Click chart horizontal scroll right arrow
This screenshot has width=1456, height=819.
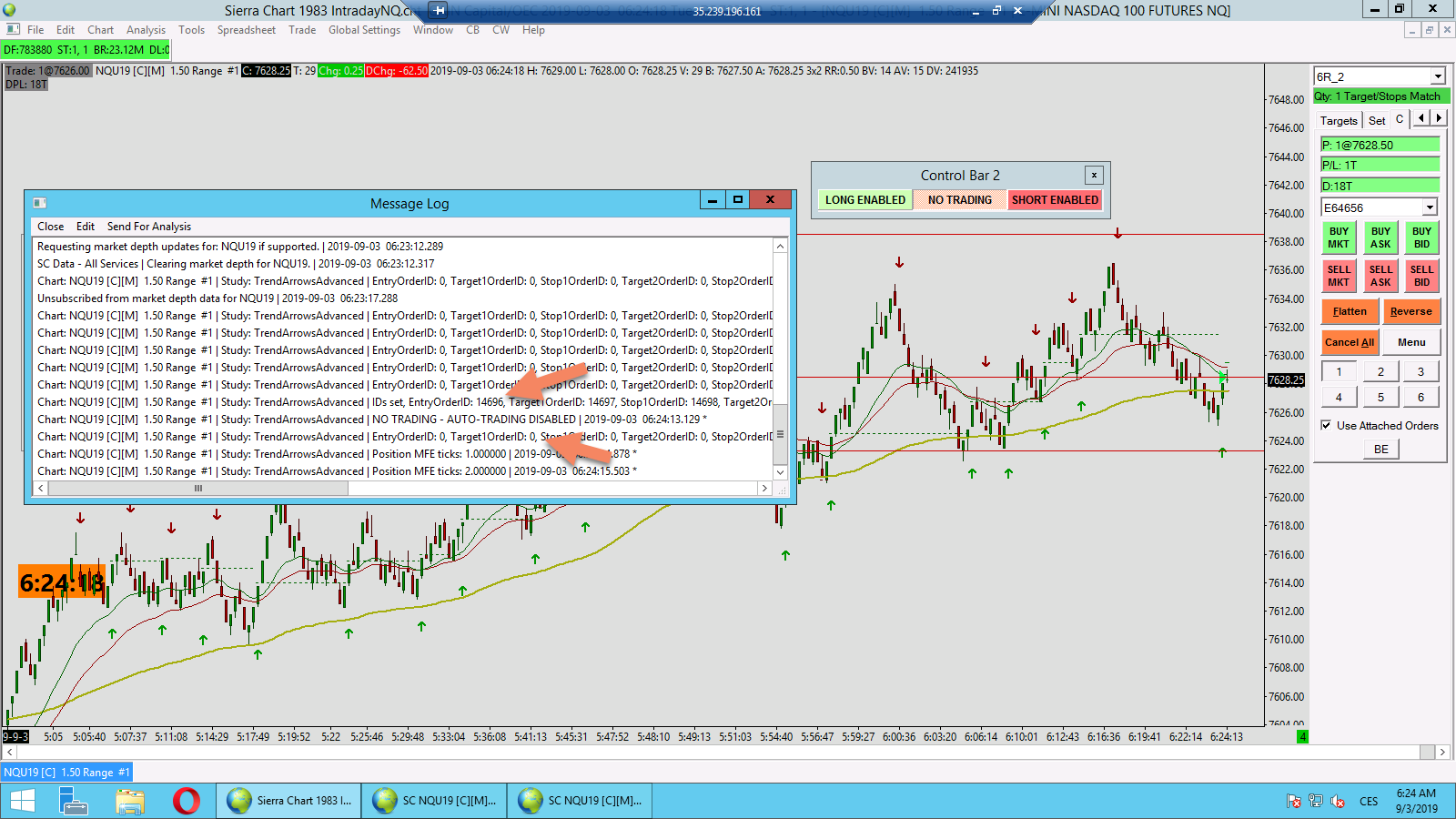click(1442, 753)
